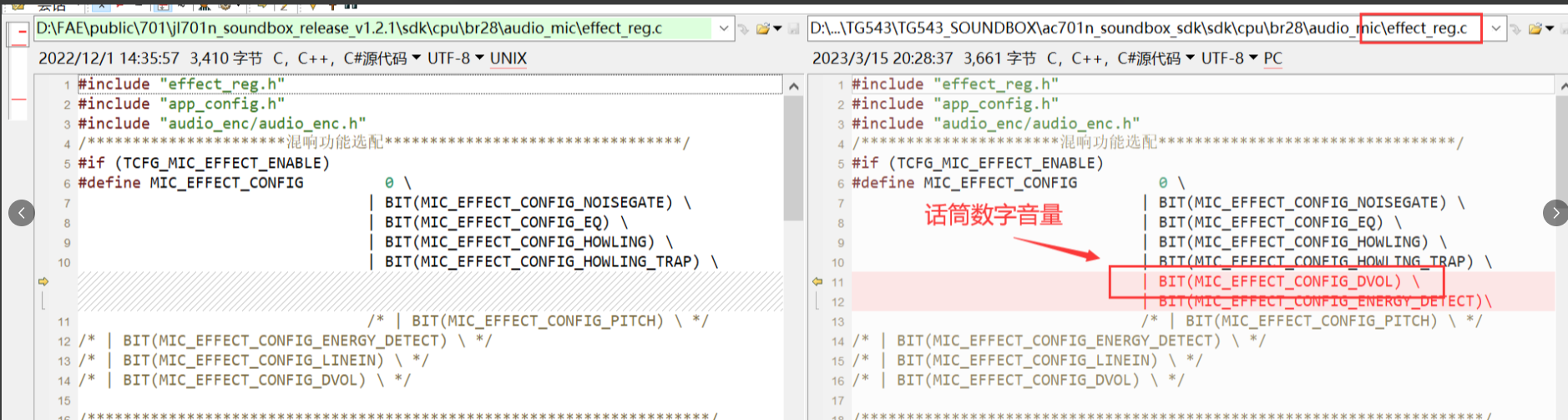Viewport: 1568px width, 420px height.
Task: Click left line 13 commented MIC_EFFECT_CONFIG_LINEIN
Action: (253, 361)
